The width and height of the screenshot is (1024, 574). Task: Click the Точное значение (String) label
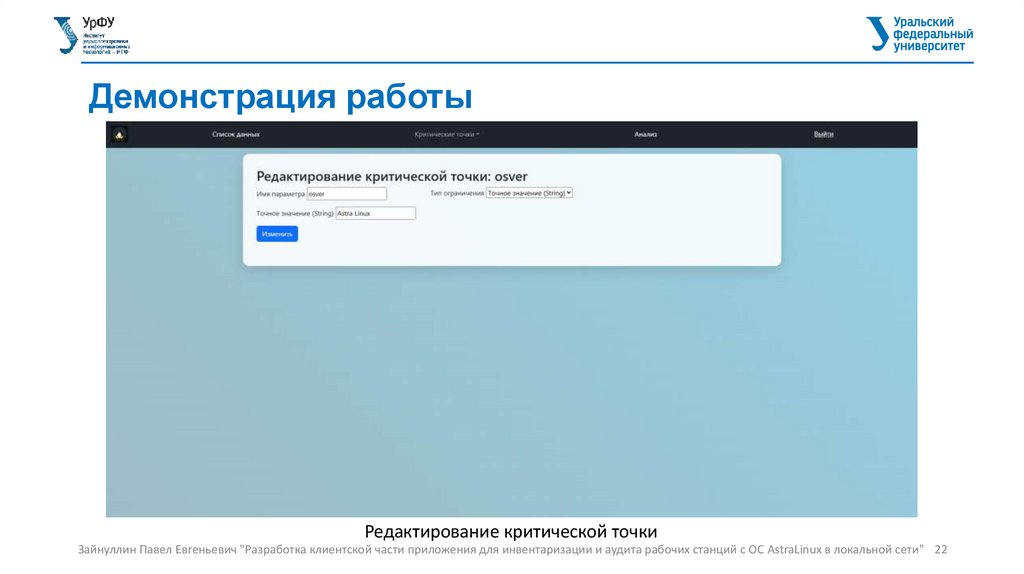point(295,214)
